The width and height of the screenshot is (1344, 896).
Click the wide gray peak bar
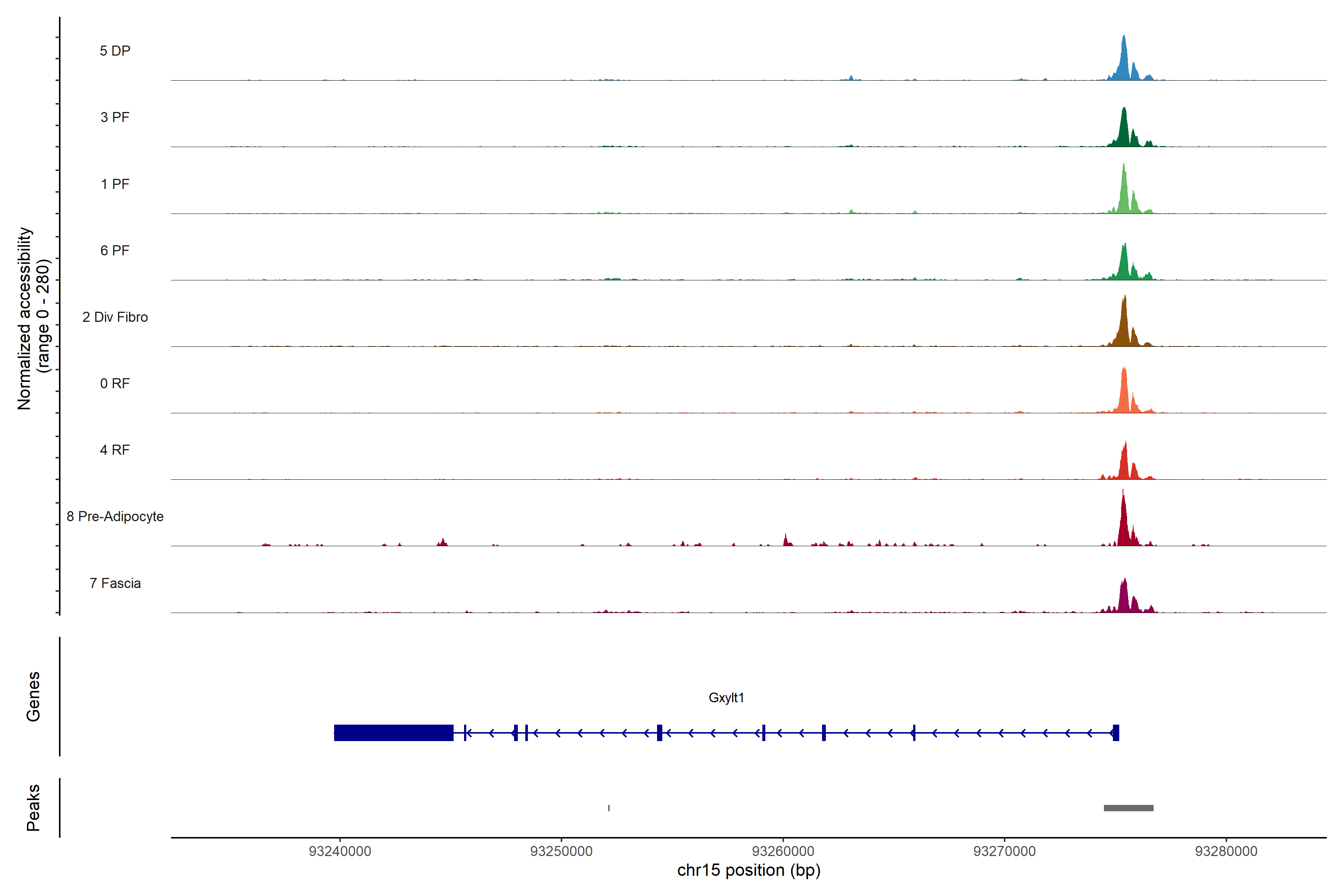click(1128, 808)
